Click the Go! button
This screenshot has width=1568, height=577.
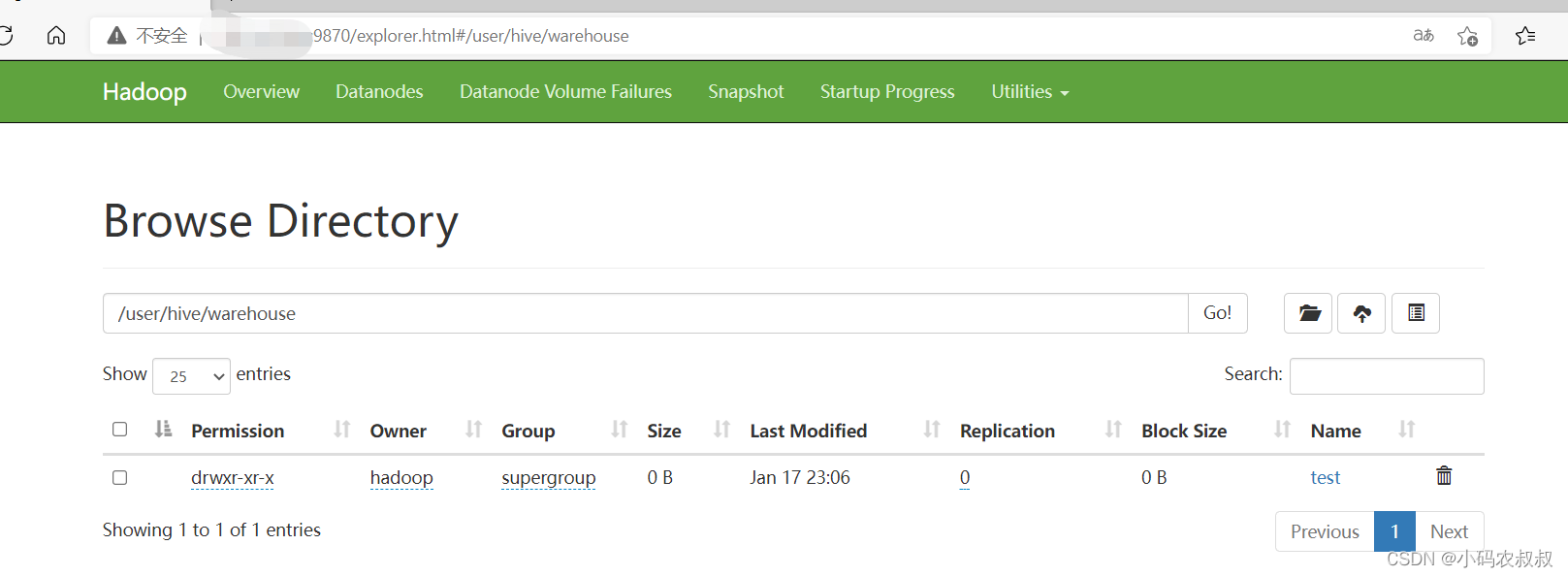point(1218,313)
